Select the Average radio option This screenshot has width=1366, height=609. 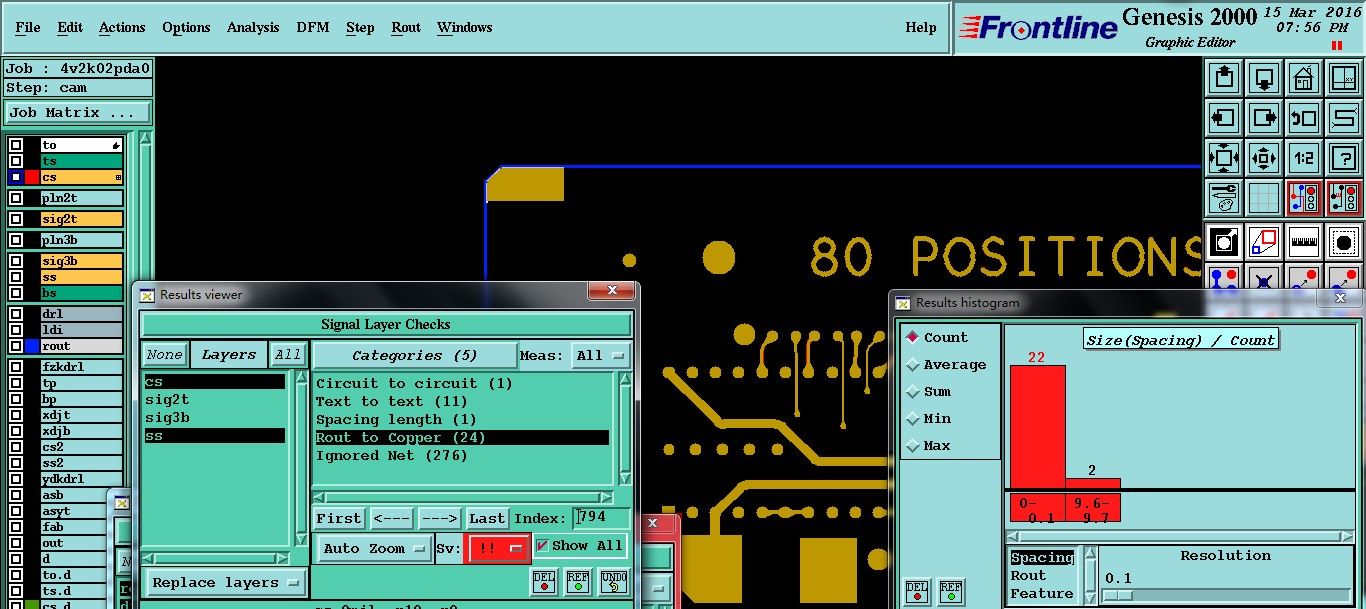tap(946, 365)
